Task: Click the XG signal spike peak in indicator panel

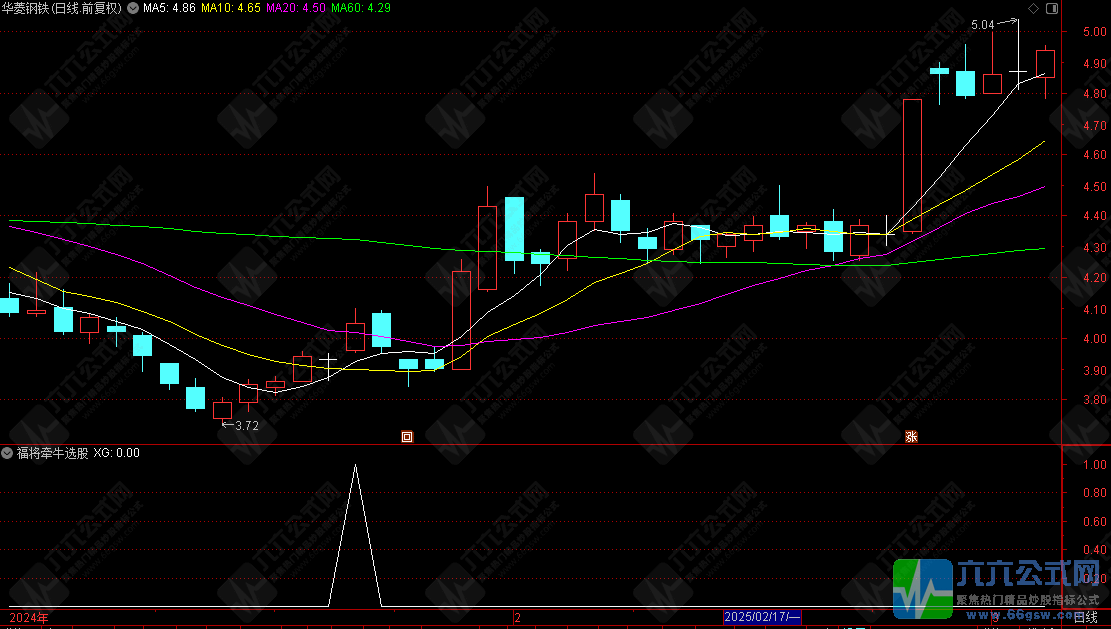Action: click(355, 465)
